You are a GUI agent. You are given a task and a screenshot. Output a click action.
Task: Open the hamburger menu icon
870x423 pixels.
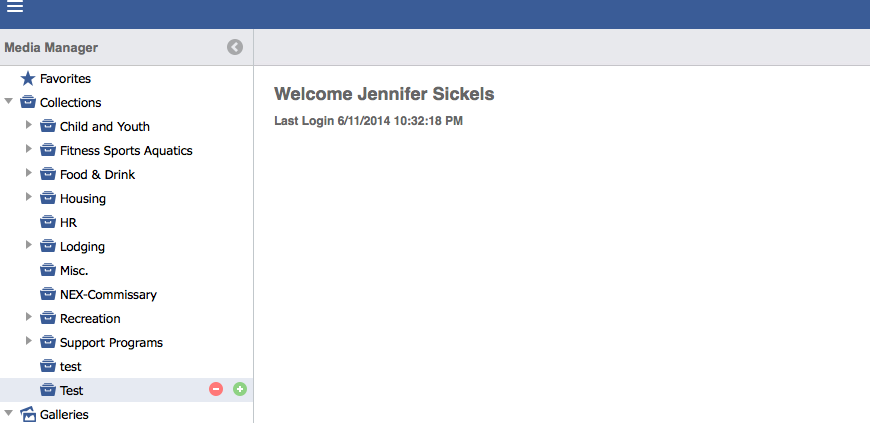(x=15, y=8)
